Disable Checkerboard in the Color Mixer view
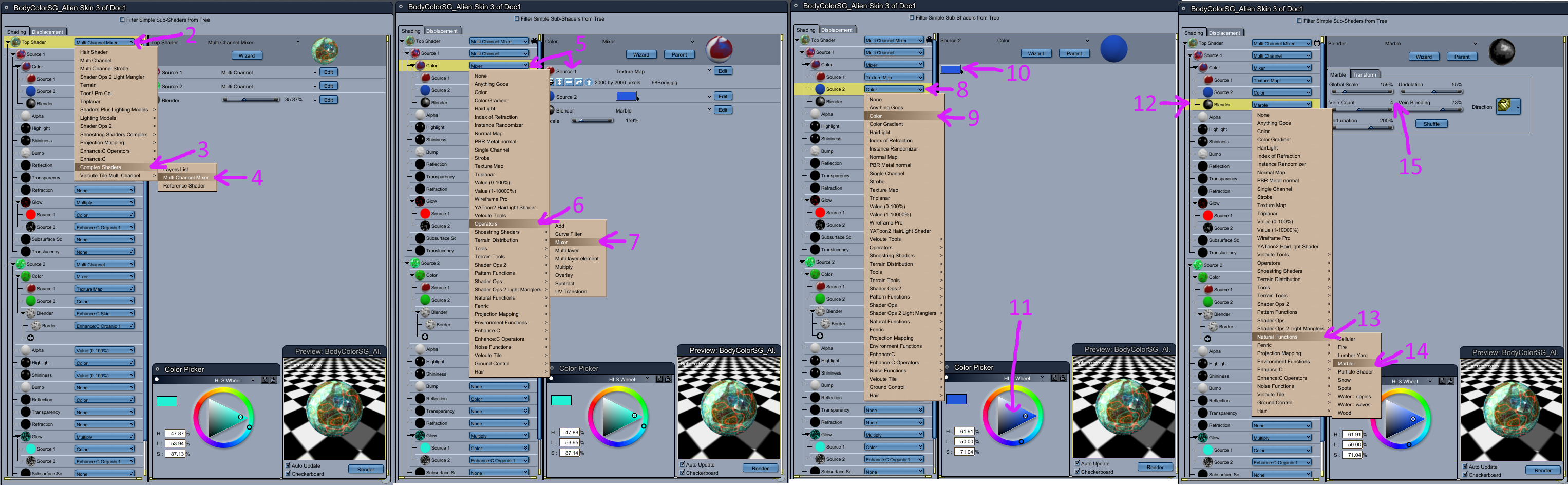Viewport: 1568px width, 485px height. 683,472
